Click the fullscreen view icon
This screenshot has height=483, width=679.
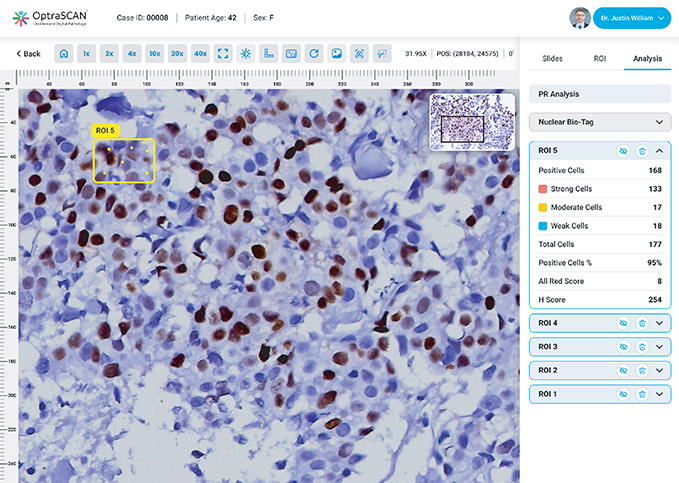[x=223, y=54]
